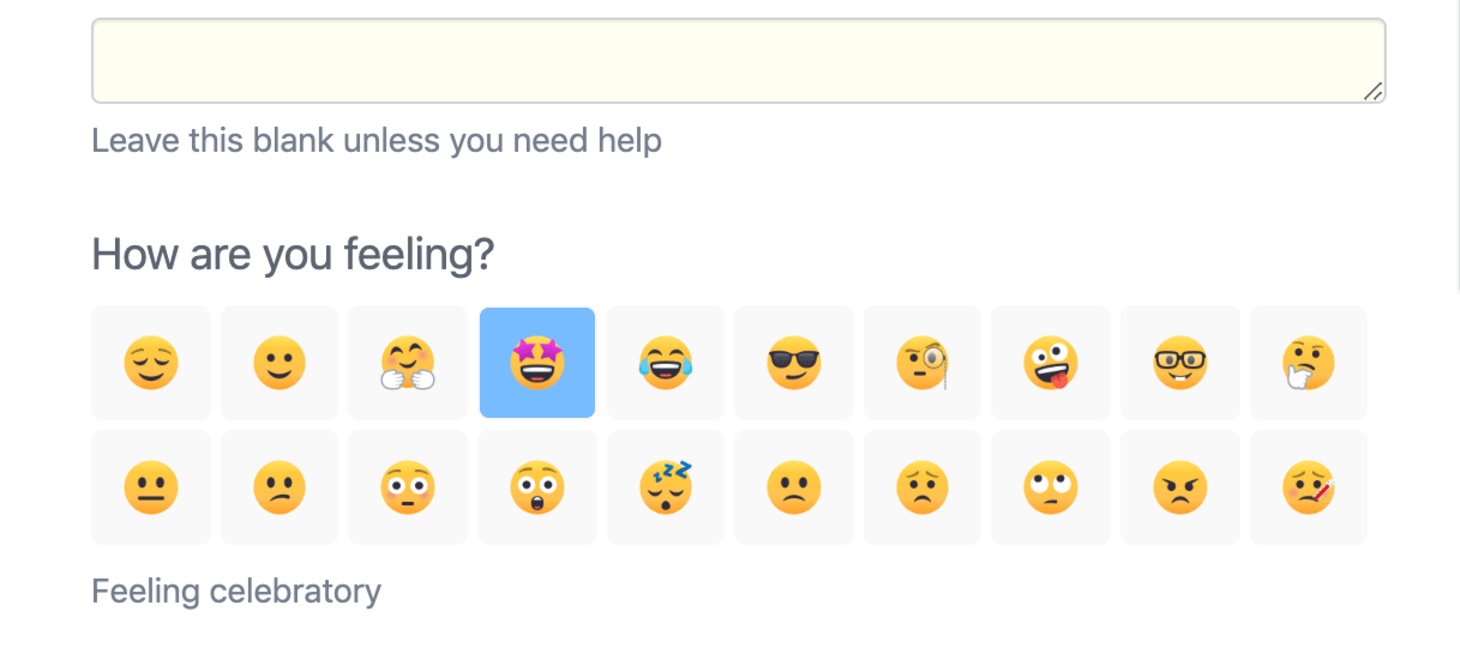Select the monocle face emoji
The width and height of the screenshot is (1460, 657).
(922, 362)
